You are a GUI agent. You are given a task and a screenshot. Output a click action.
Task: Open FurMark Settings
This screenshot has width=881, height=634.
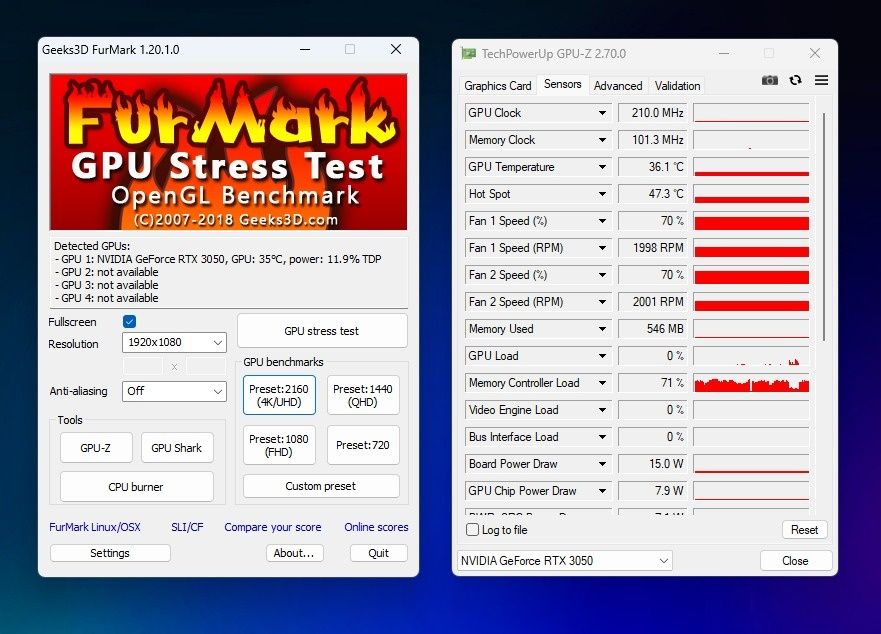click(x=110, y=553)
